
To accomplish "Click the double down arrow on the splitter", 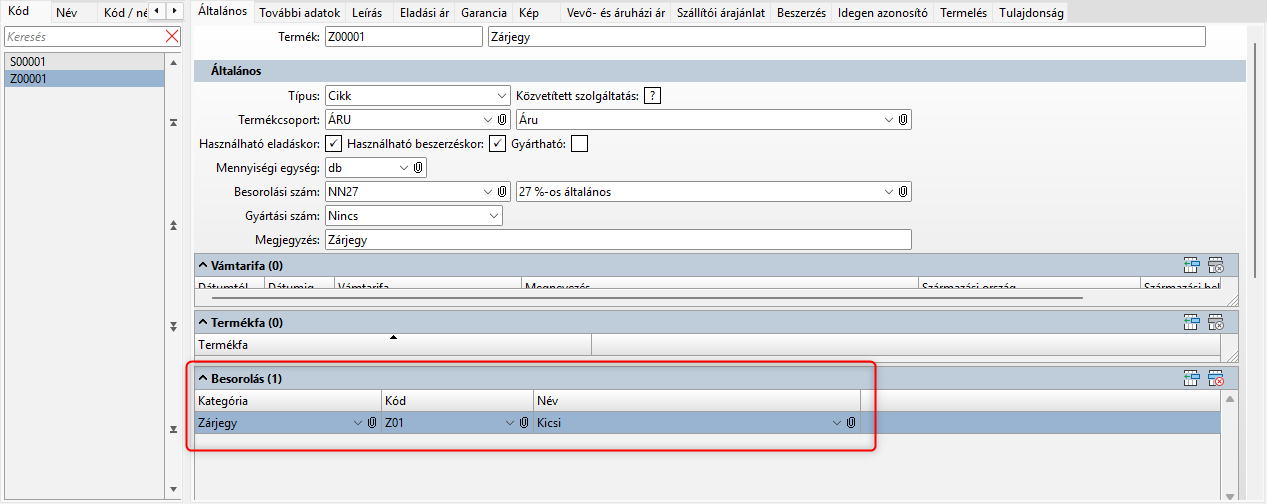I will click(x=174, y=327).
